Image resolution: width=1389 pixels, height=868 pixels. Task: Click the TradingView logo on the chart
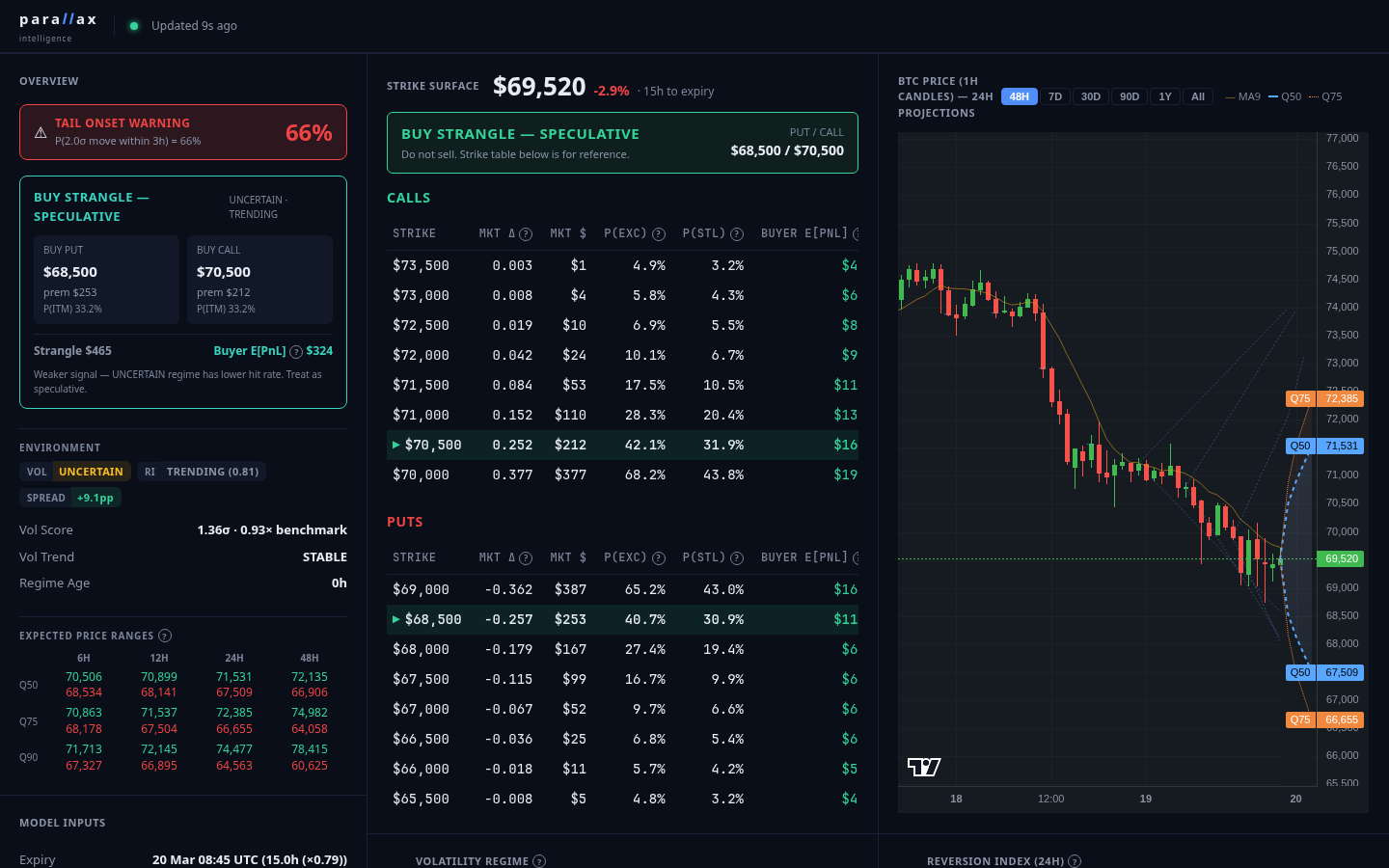[x=923, y=765]
